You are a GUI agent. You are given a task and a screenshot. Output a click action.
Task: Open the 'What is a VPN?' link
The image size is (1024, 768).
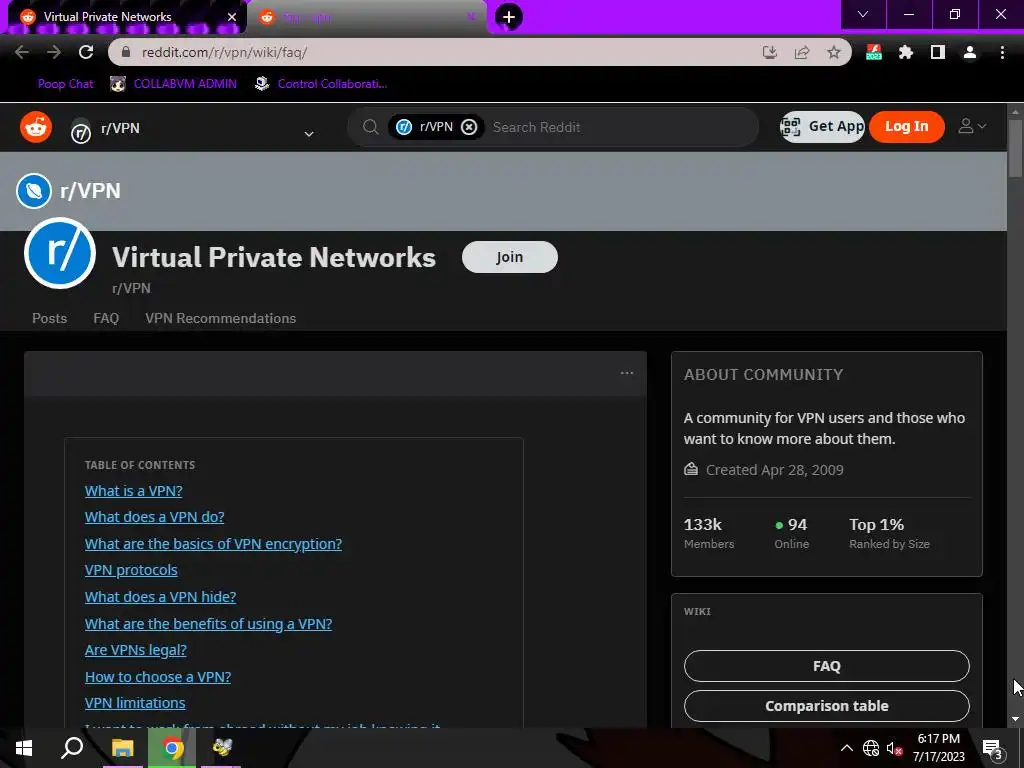[133, 490]
